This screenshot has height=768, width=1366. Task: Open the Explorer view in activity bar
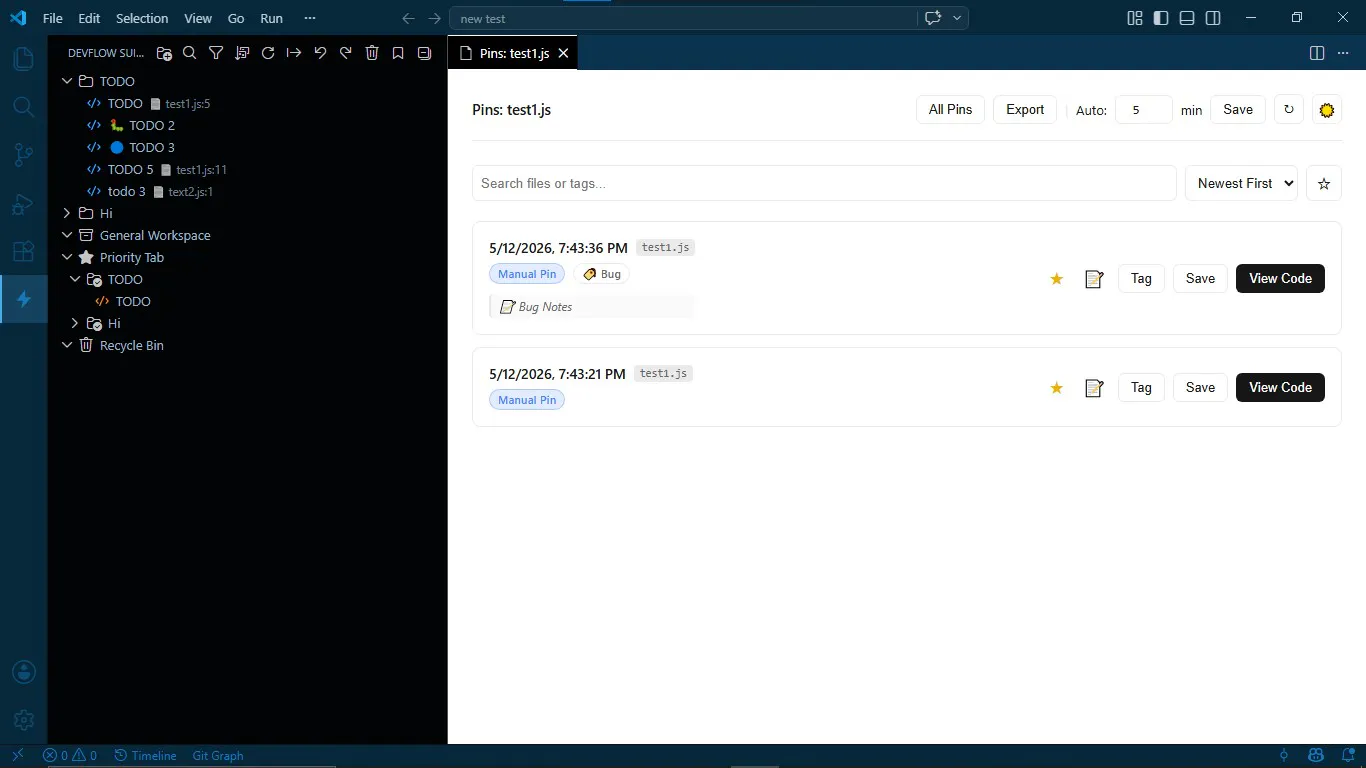point(23,59)
